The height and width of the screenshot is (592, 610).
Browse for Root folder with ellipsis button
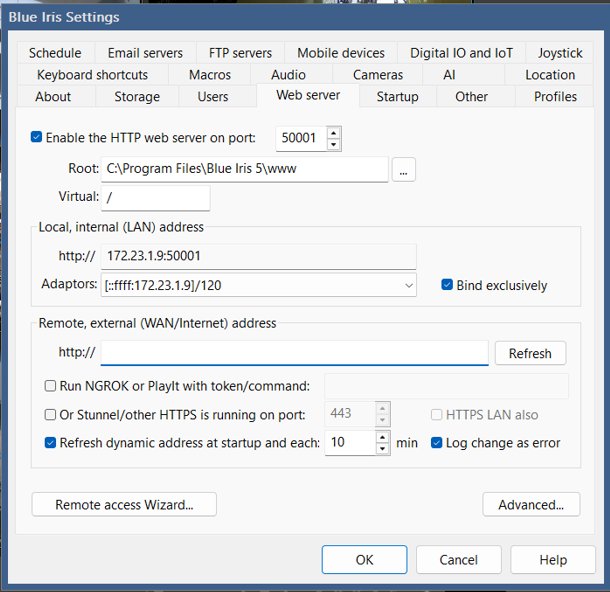(x=403, y=170)
